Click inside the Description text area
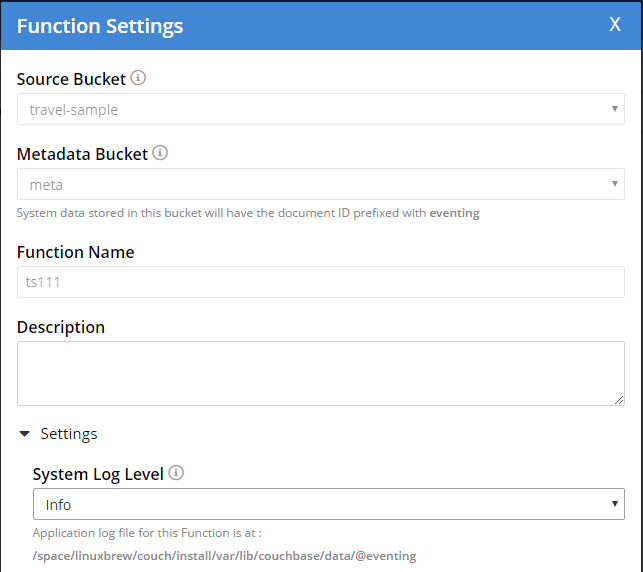643x572 pixels. (321, 374)
